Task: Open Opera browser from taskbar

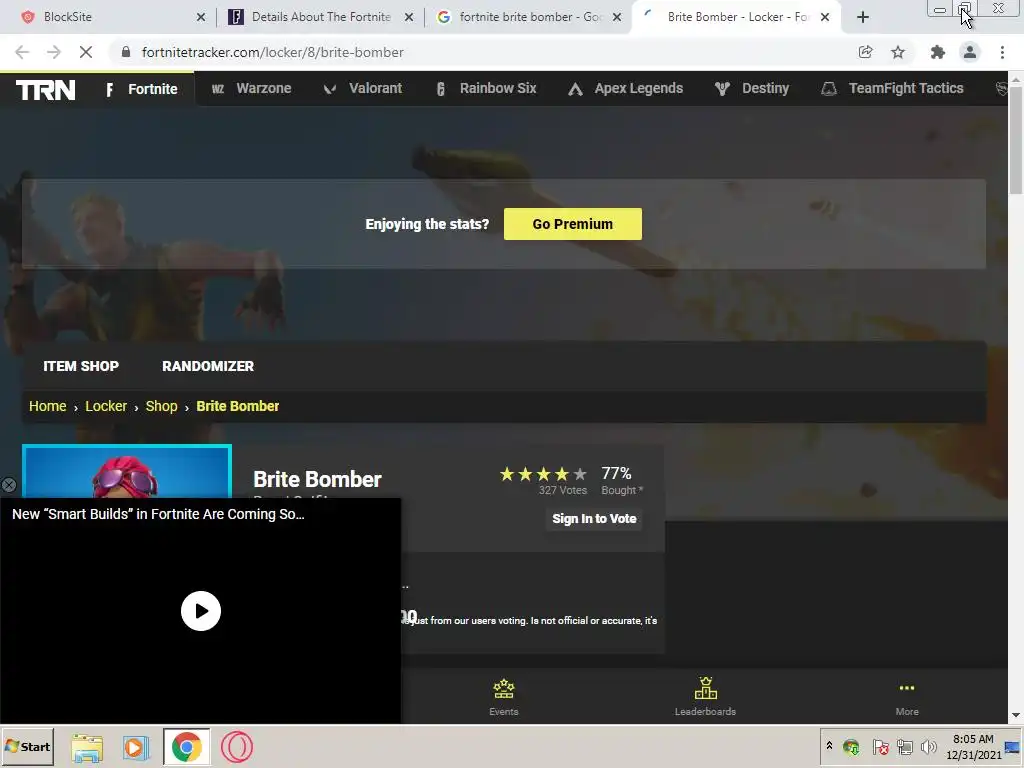Action: 236,747
